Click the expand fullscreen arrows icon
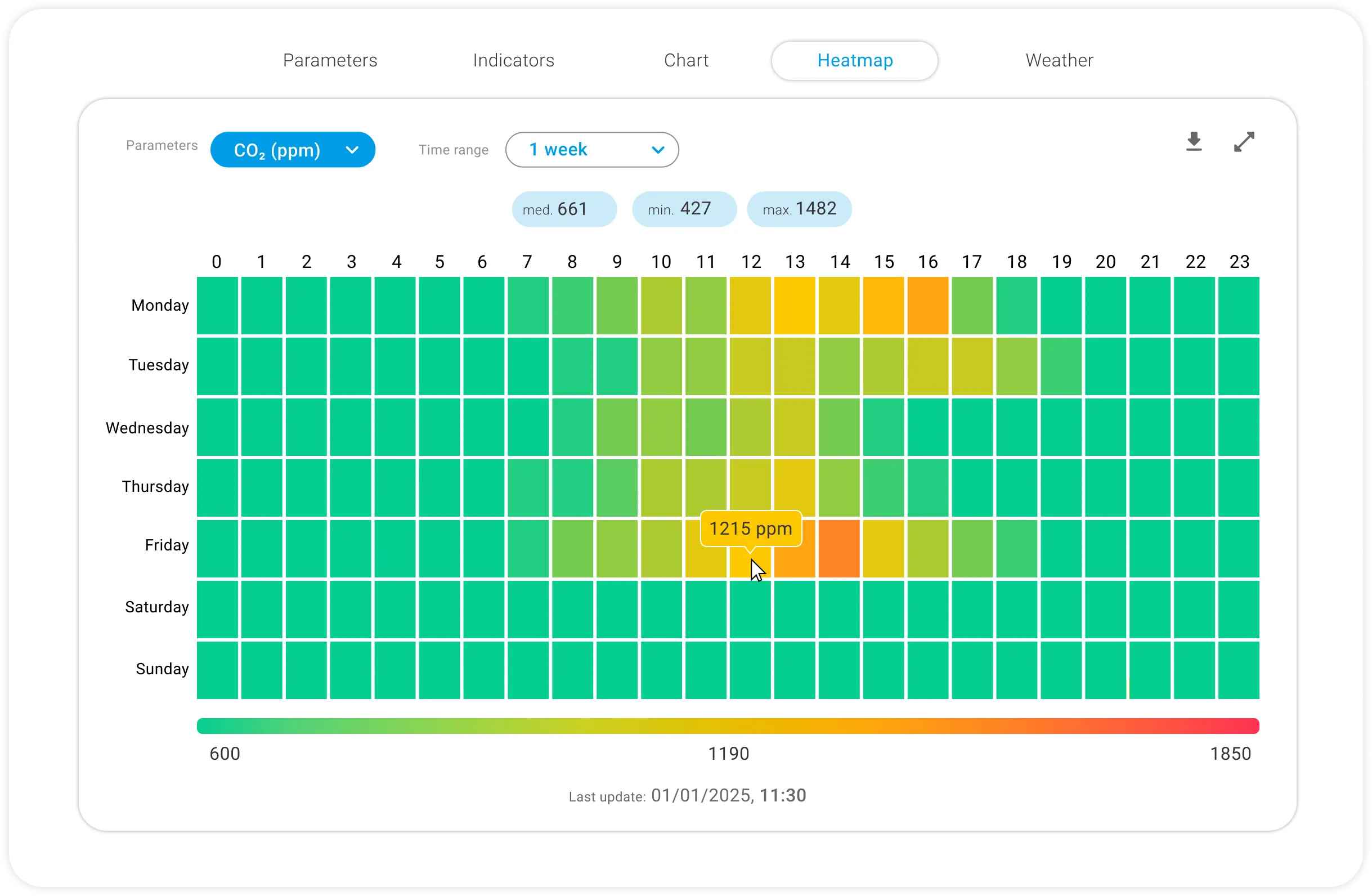This screenshot has height=896, width=1372. click(1244, 142)
